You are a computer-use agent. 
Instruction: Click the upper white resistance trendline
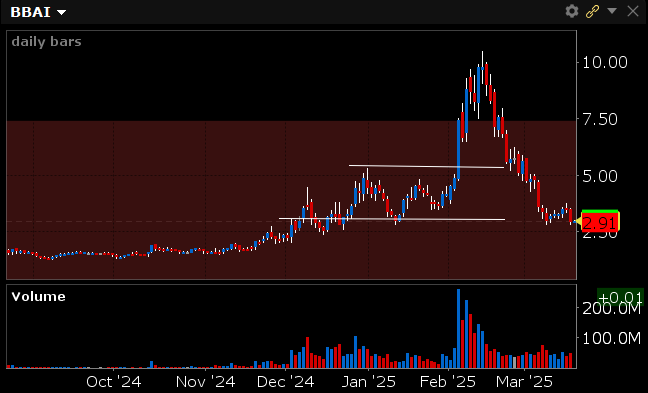click(426, 167)
